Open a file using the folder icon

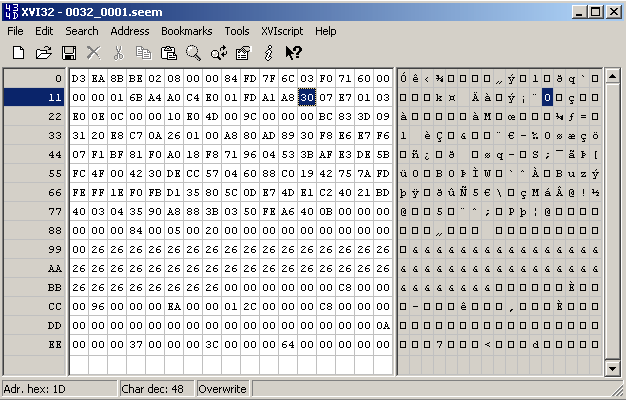(x=43, y=52)
